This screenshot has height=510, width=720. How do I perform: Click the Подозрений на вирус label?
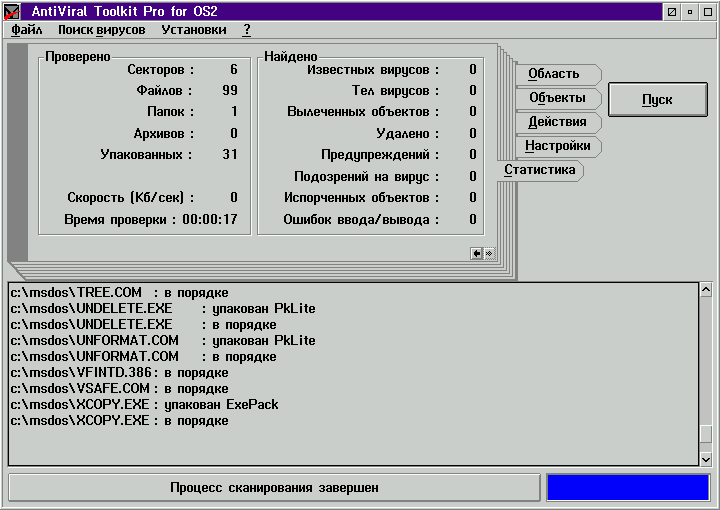click(x=366, y=177)
